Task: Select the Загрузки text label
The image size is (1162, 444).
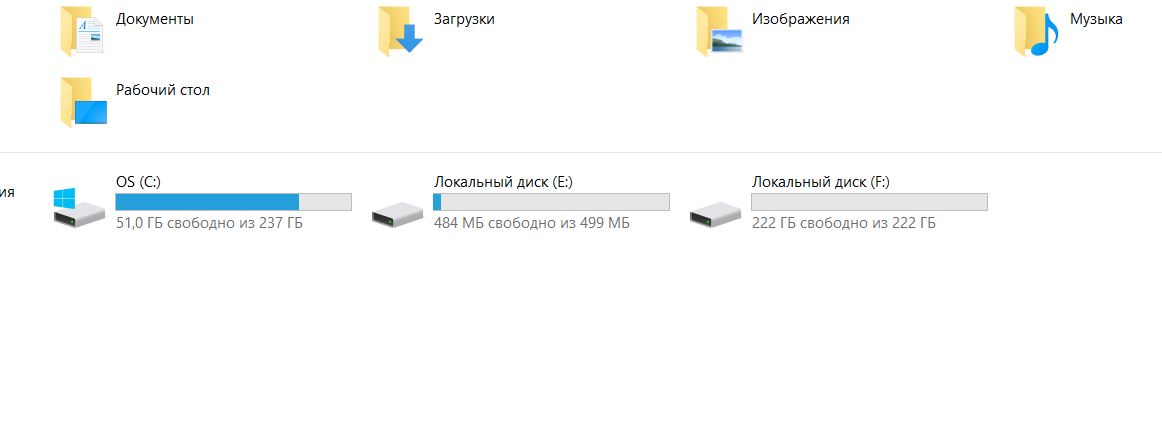Action: point(464,19)
